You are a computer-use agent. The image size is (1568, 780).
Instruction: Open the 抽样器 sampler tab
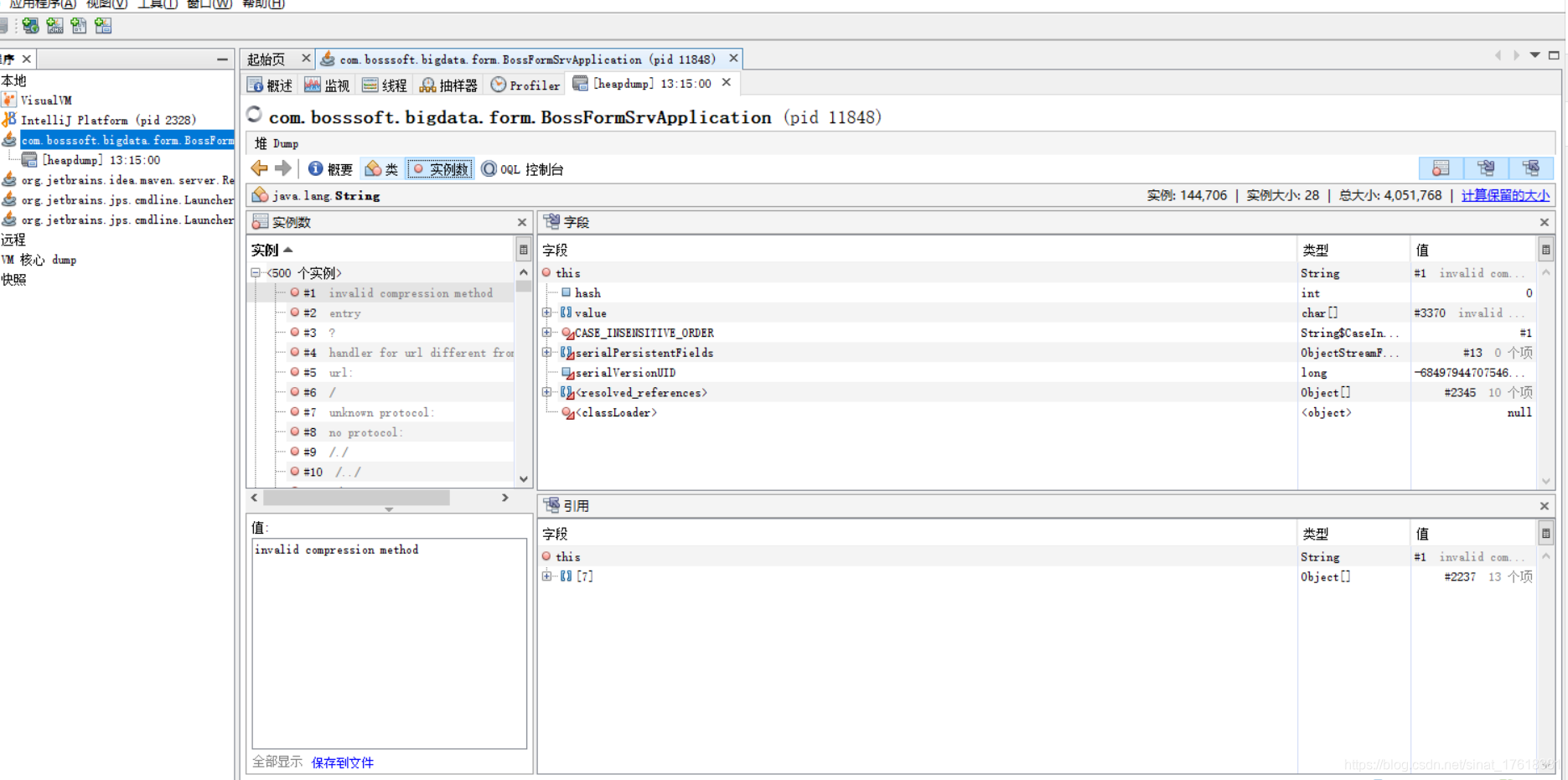pos(448,85)
